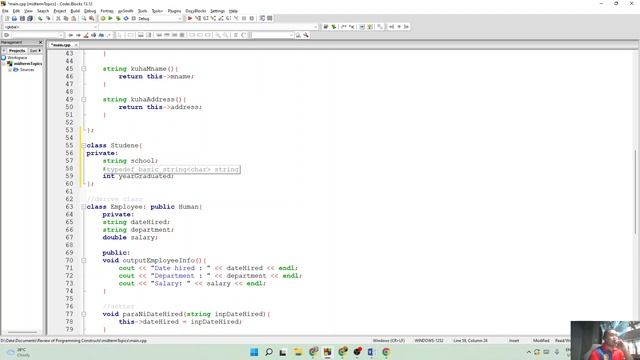Open the Debugging windows icon
This screenshot has width=640, height=360.
262,18
